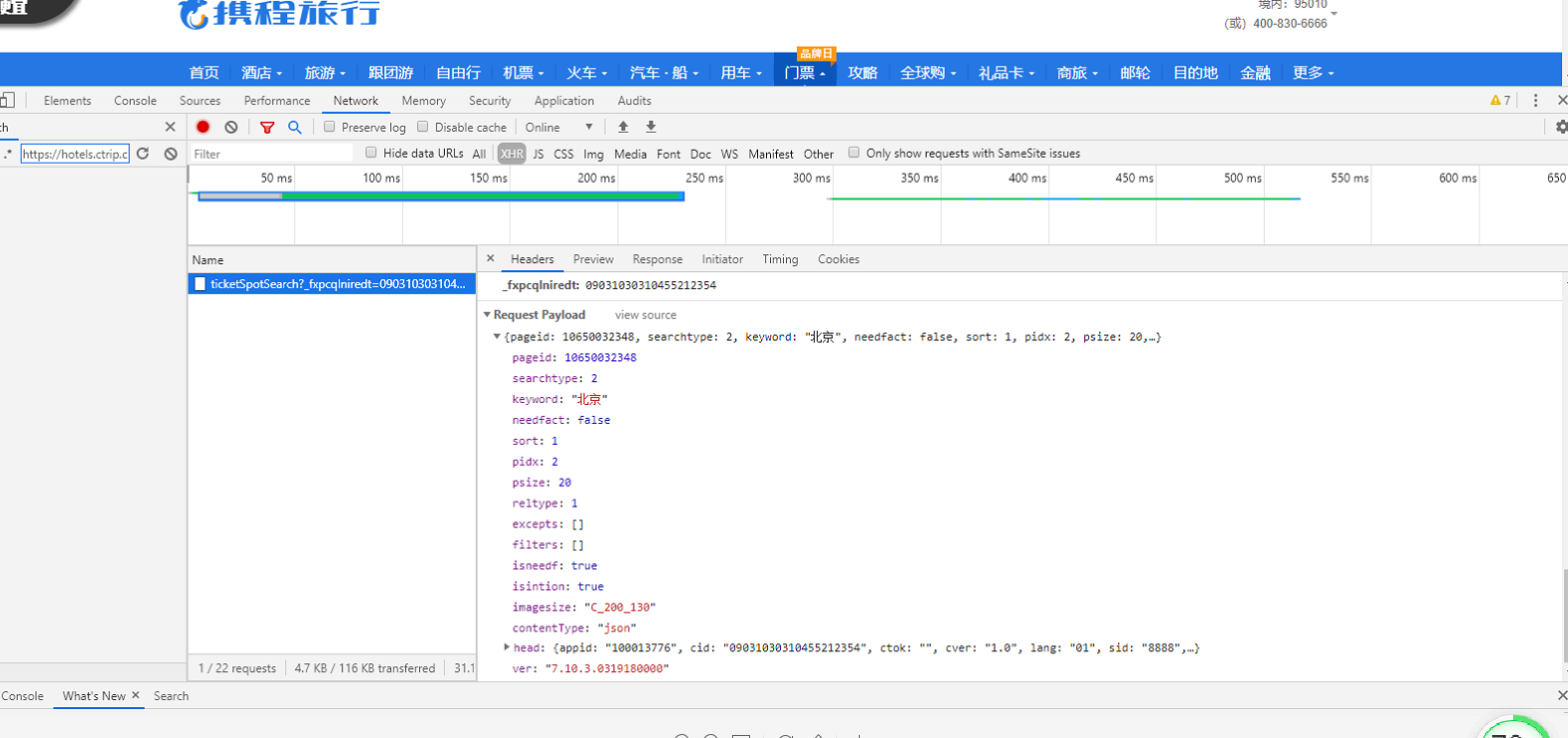Click the payload pane vertical scrollbar
The height and width of the screenshot is (738, 1568).
1564,613
